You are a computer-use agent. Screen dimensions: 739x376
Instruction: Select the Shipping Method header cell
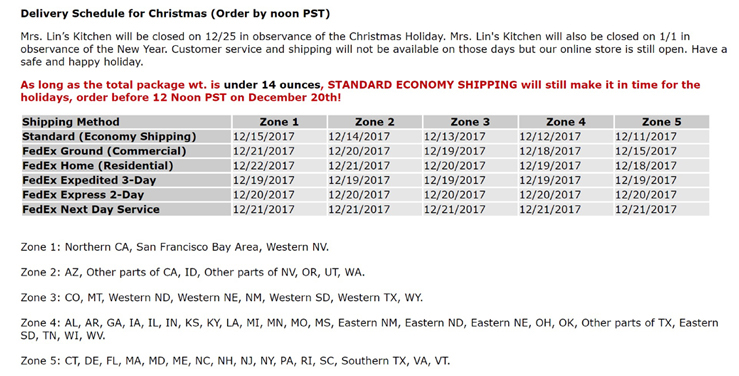[126, 122]
